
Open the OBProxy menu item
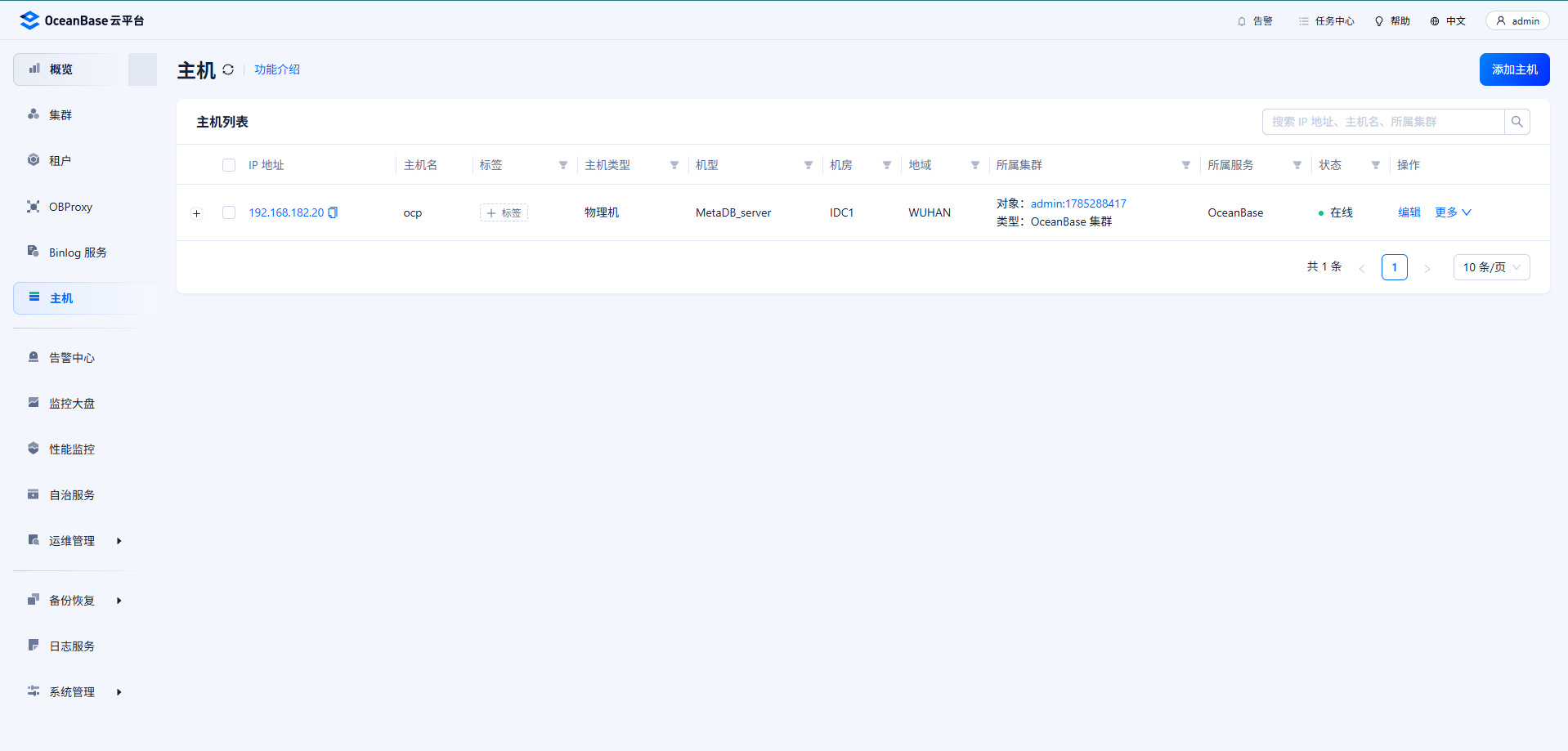(85, 207)
